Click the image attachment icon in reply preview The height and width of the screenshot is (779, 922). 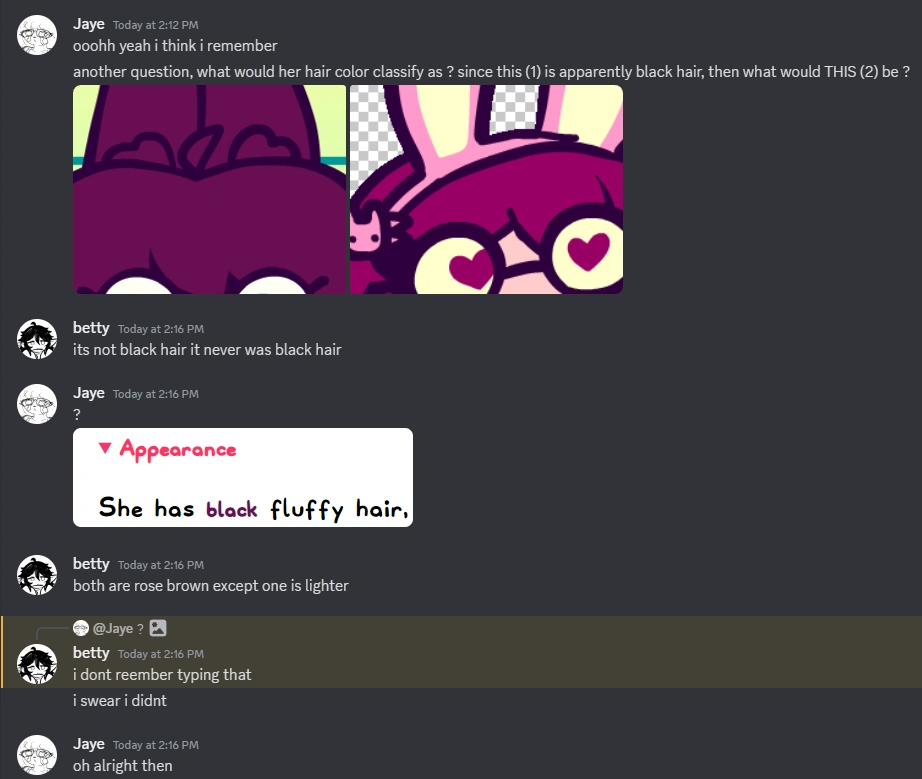pos(158,628)
